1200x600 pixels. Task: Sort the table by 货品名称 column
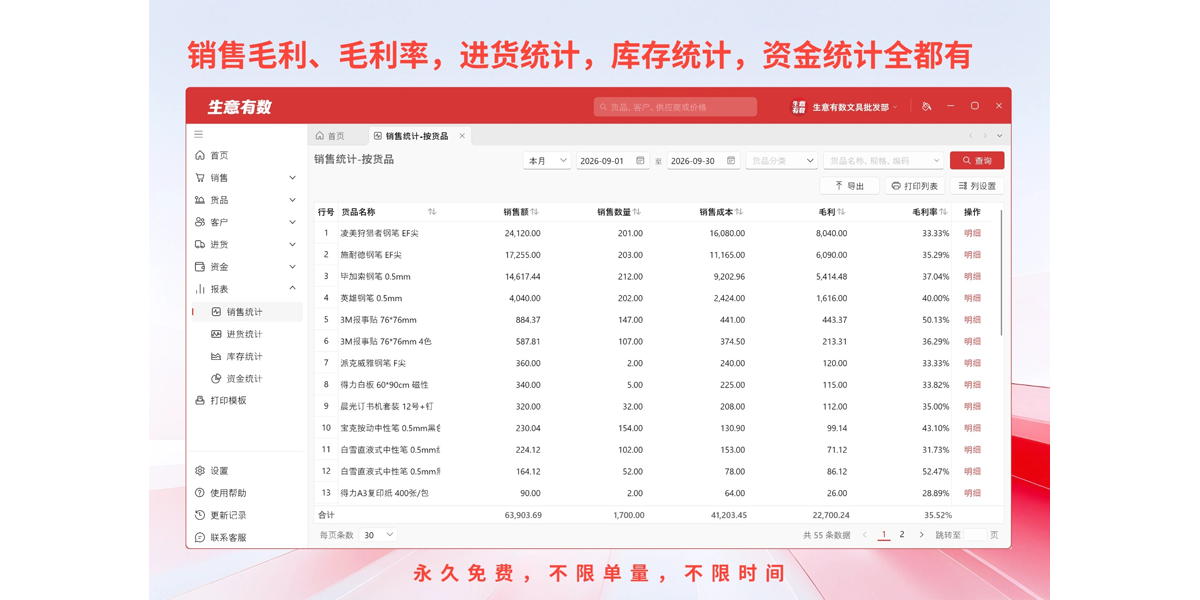coord(432,212)
